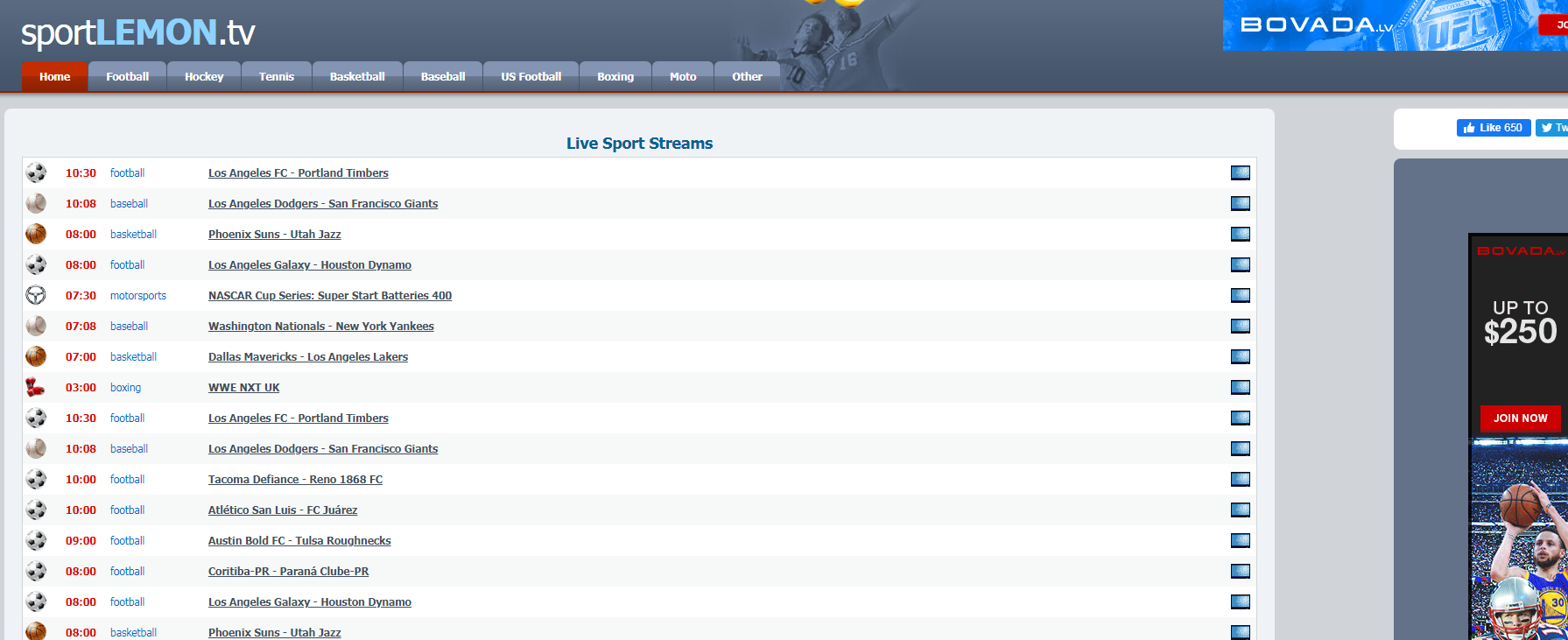The height and width of the screenshot is (640, 1568).
Task: Click the soccer ball icon in Austin Bold FC row
Action: (x=36, y=540)
